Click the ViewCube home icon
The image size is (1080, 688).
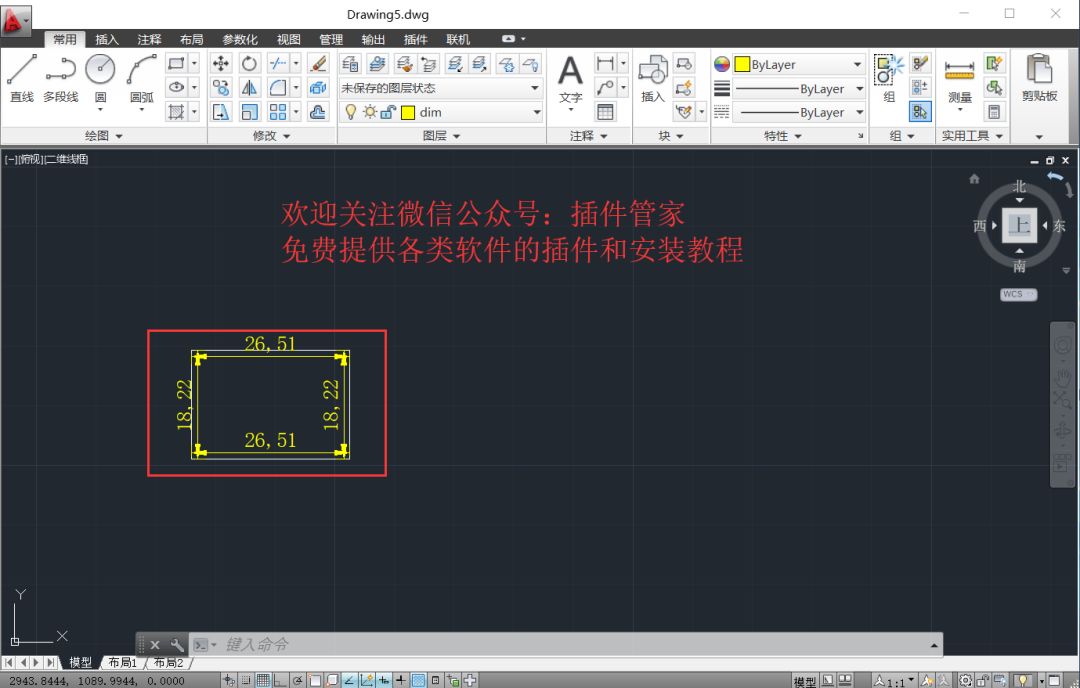[974, 178]
